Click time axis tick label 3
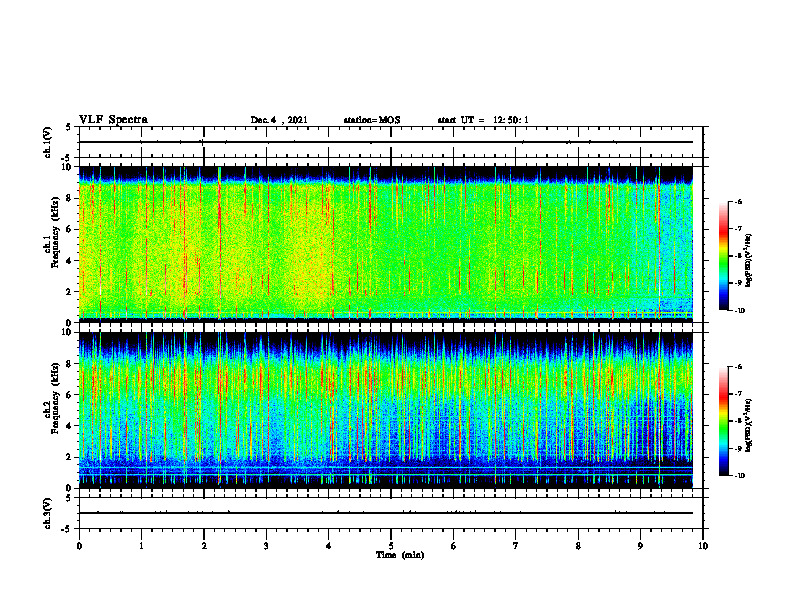 tap(266, 546)
